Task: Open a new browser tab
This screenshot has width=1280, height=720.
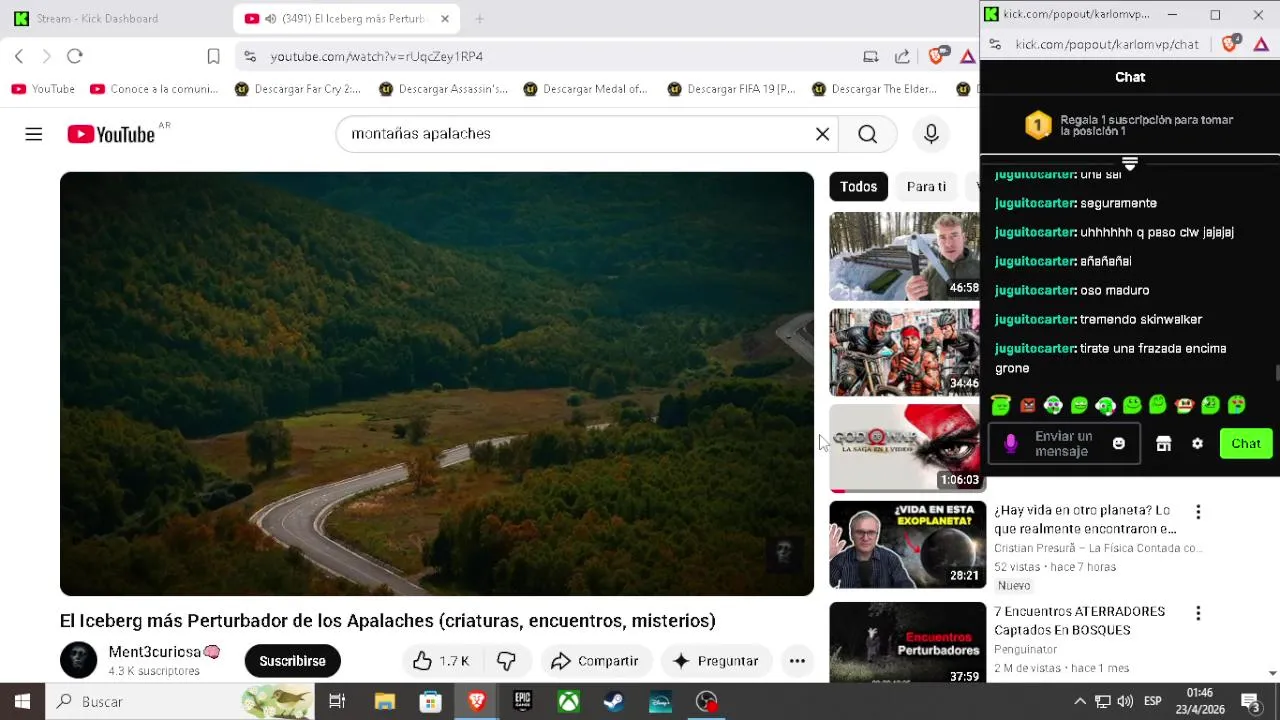Action: pos(479,18)
